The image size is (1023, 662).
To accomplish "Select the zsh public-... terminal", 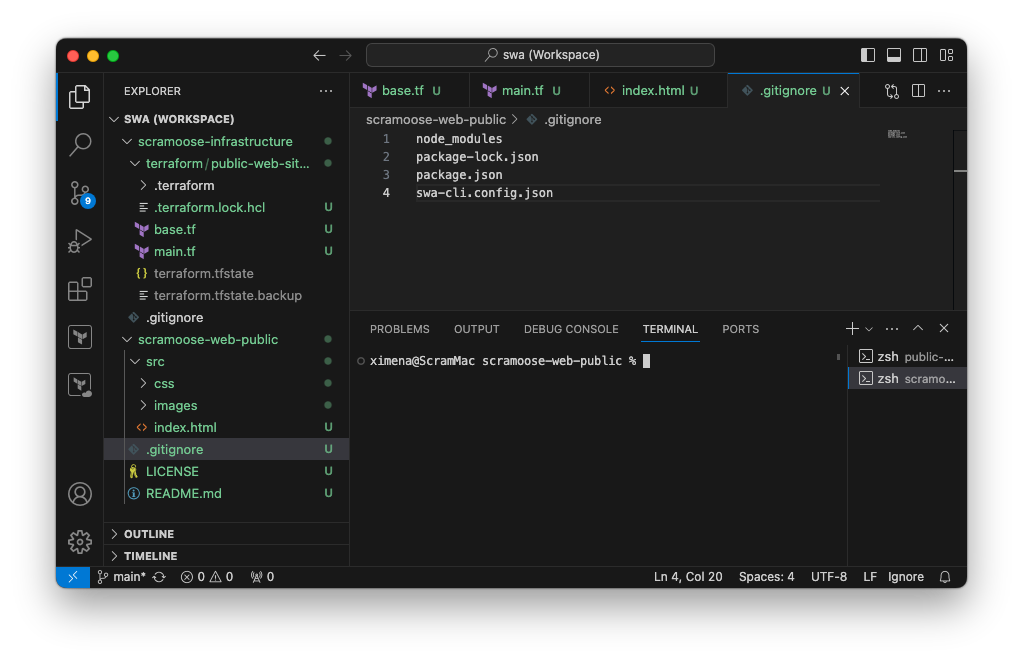I will pyautogui.click(x=907, y=357).
